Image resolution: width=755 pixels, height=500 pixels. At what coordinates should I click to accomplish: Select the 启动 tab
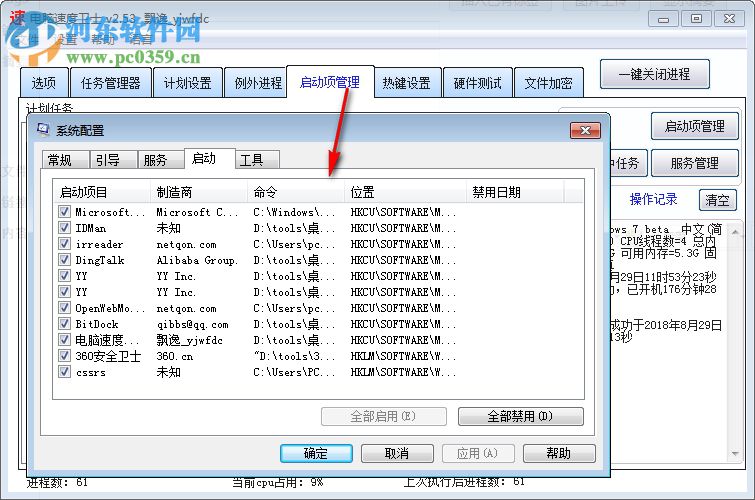209,158
